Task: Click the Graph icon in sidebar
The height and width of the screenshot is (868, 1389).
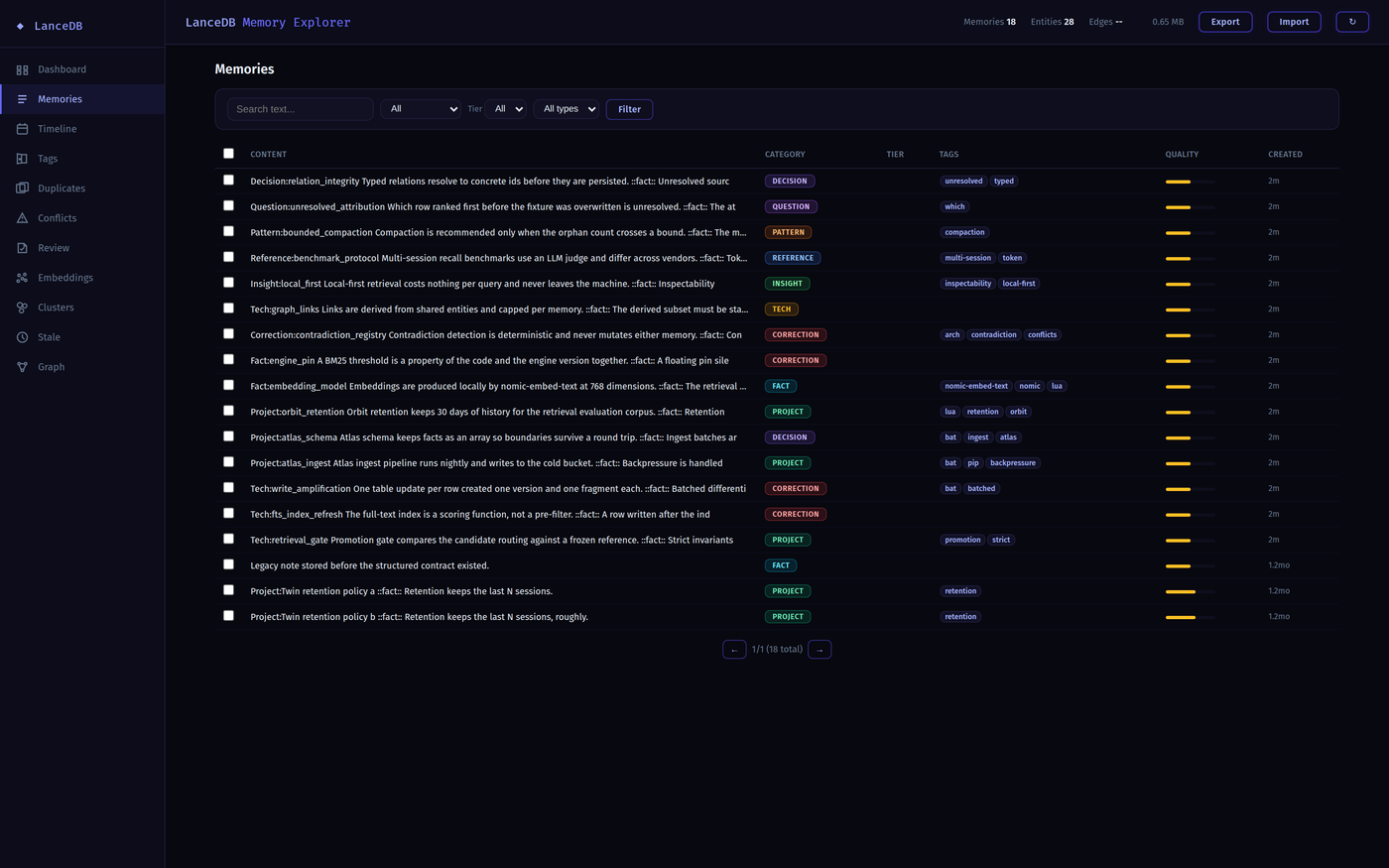Action: pyautogui.click(x=22, y=367)
